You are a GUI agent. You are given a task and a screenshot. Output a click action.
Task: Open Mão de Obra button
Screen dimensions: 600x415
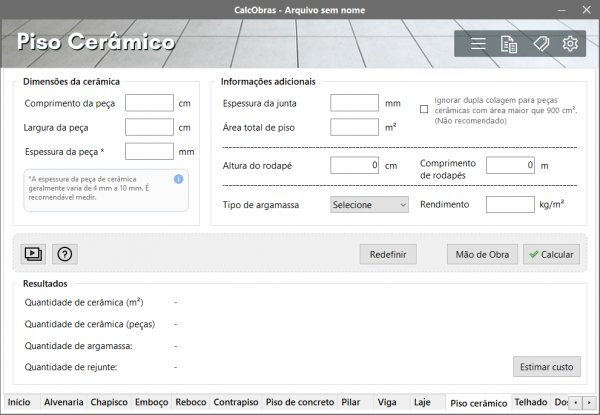[482, 254]
